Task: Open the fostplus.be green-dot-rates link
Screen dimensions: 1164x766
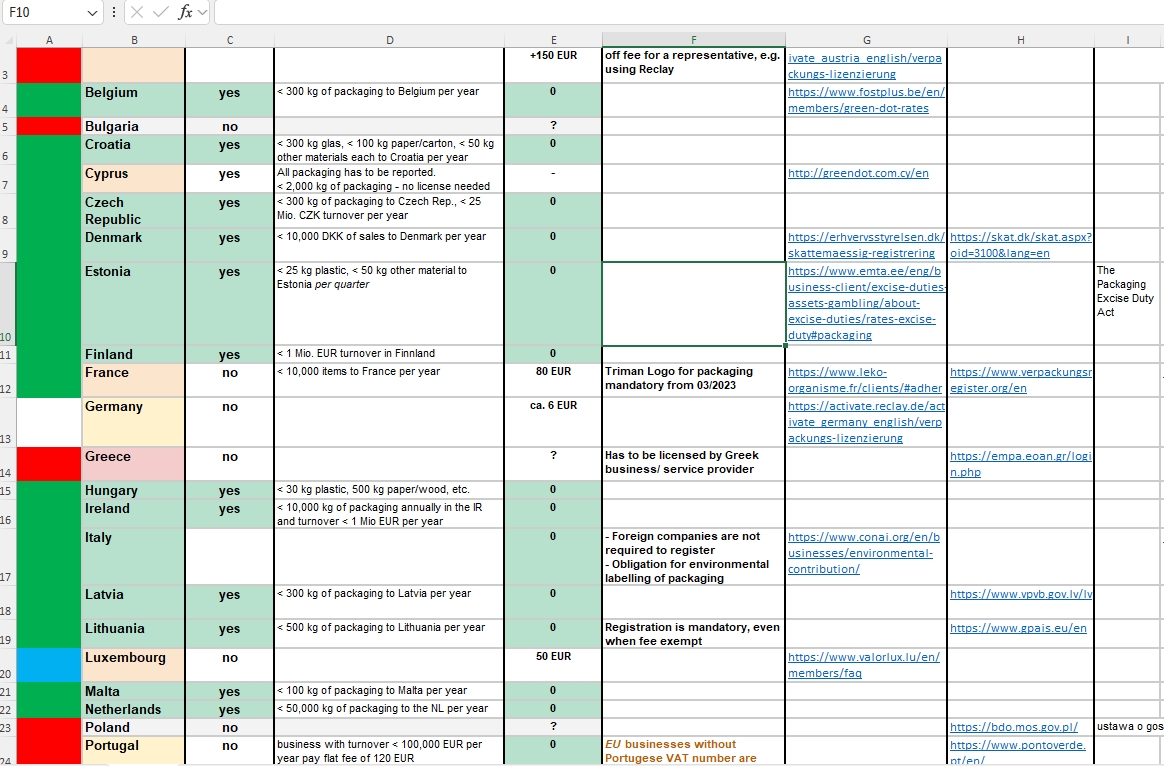Action: [866, 100]
